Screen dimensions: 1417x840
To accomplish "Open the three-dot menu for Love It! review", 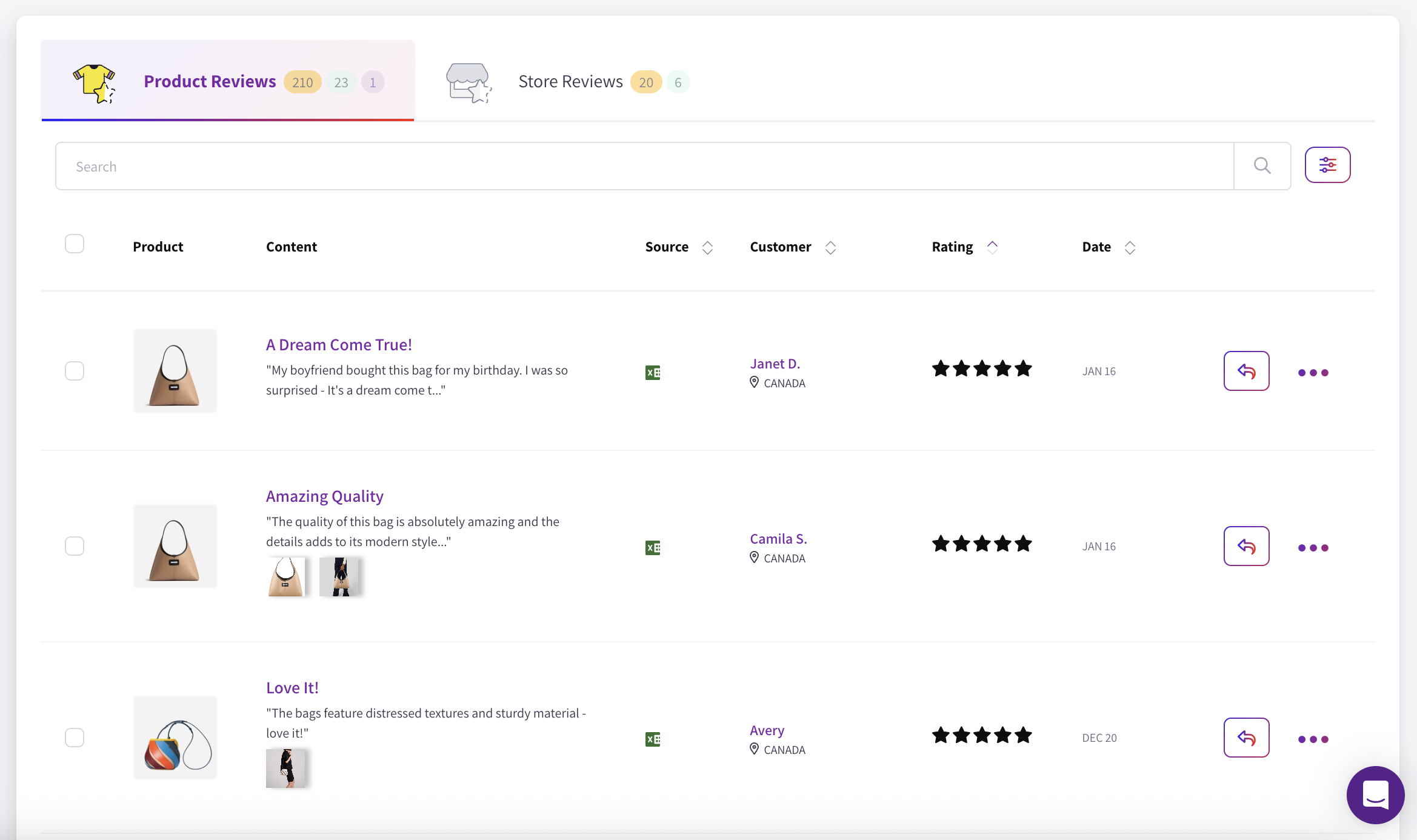I will tap(1313, 739).
